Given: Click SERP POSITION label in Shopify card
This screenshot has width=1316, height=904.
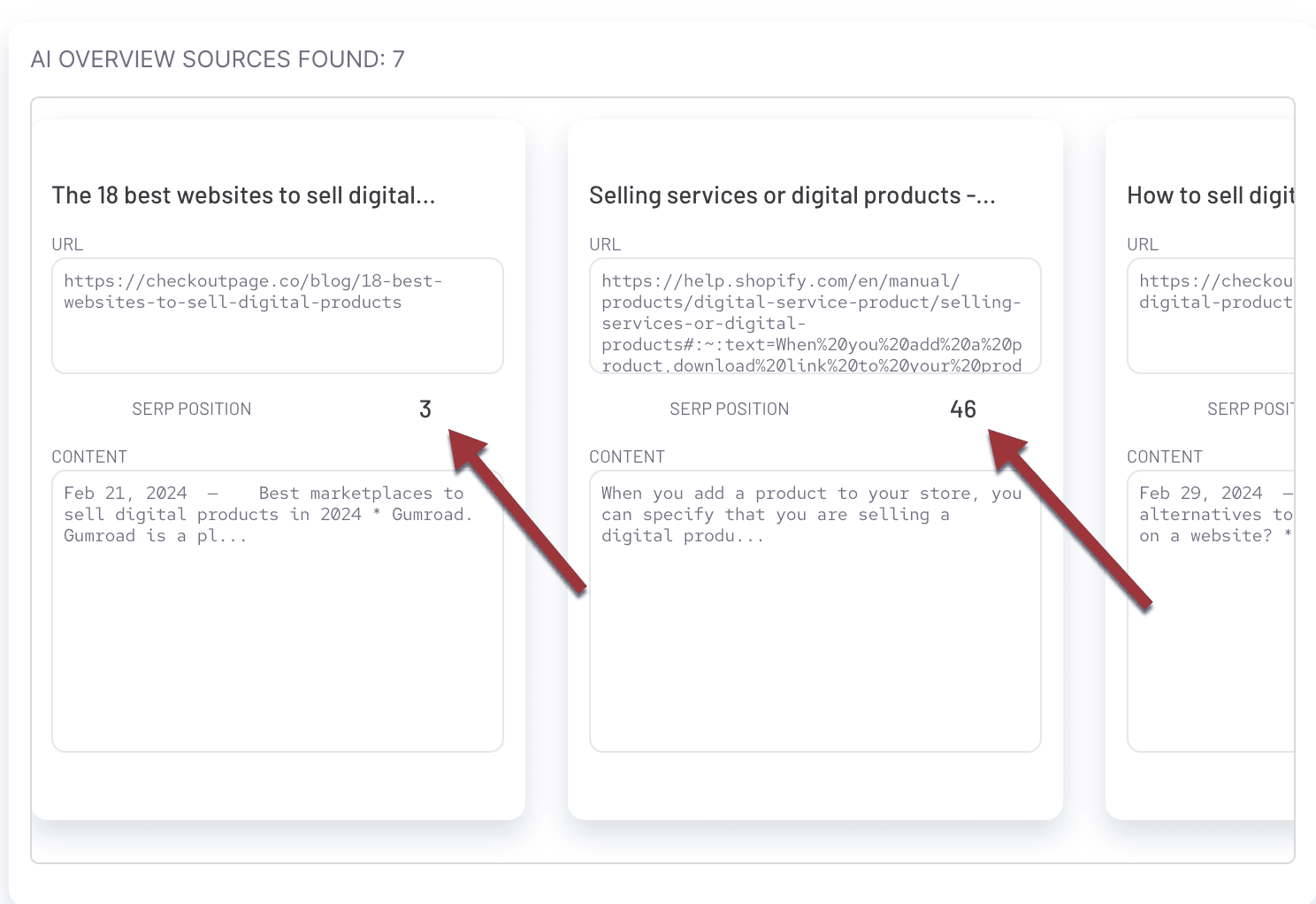Looking at the screenshot, I should [730, 409].
